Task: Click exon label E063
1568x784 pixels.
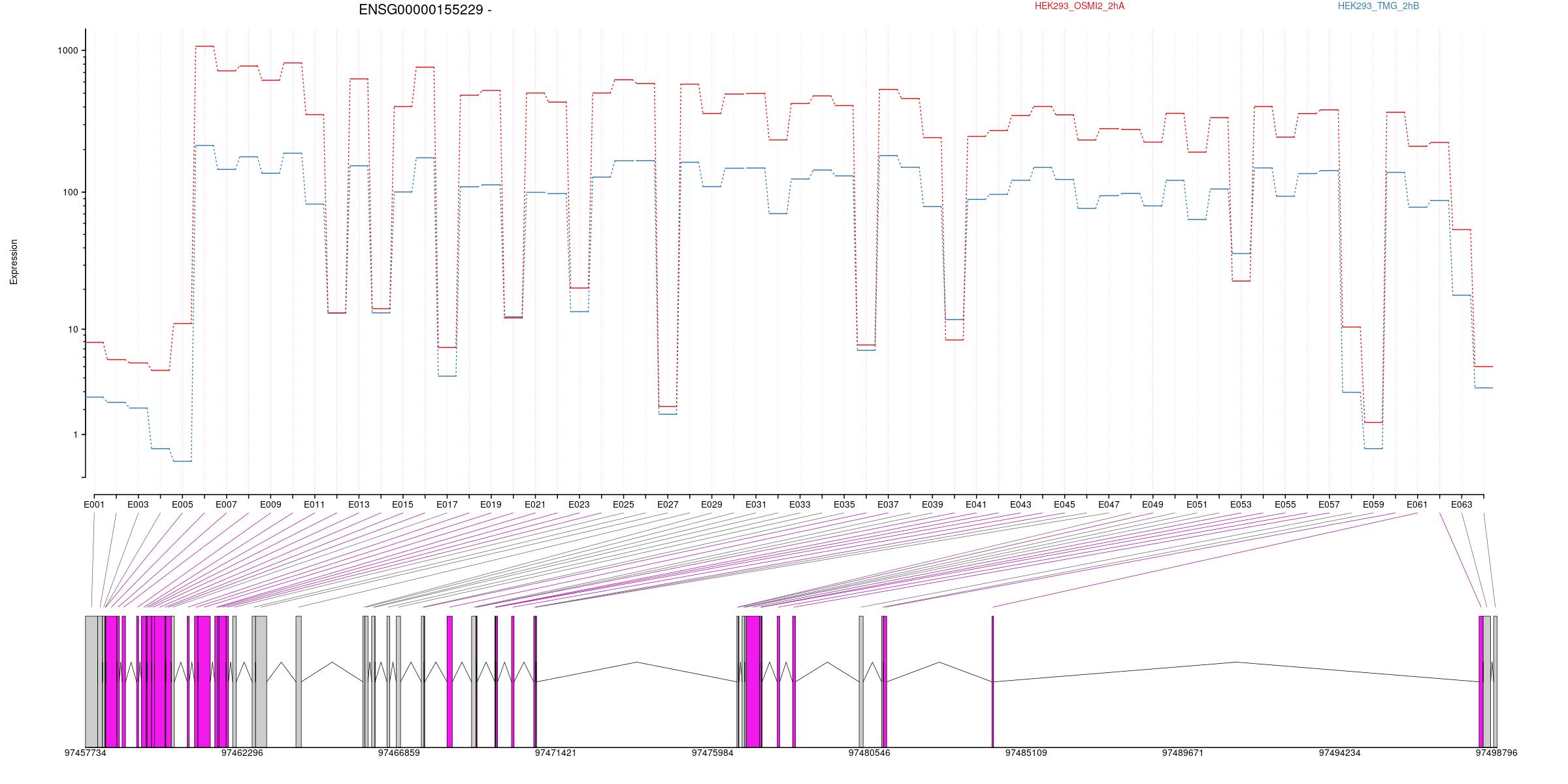Action: point(1462,504)
